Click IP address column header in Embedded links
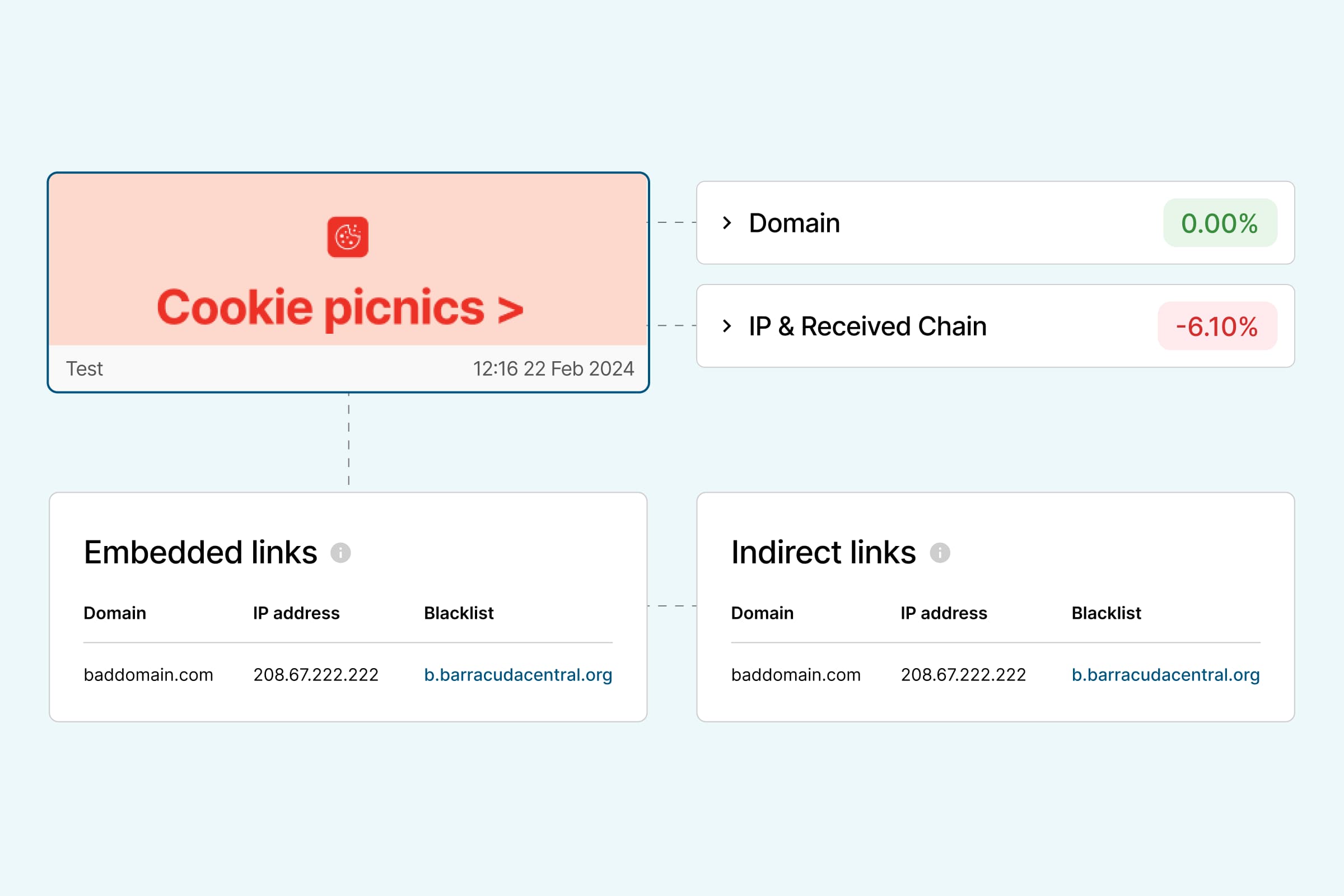This screenshot has width=1344, height=896. [296, 613]
